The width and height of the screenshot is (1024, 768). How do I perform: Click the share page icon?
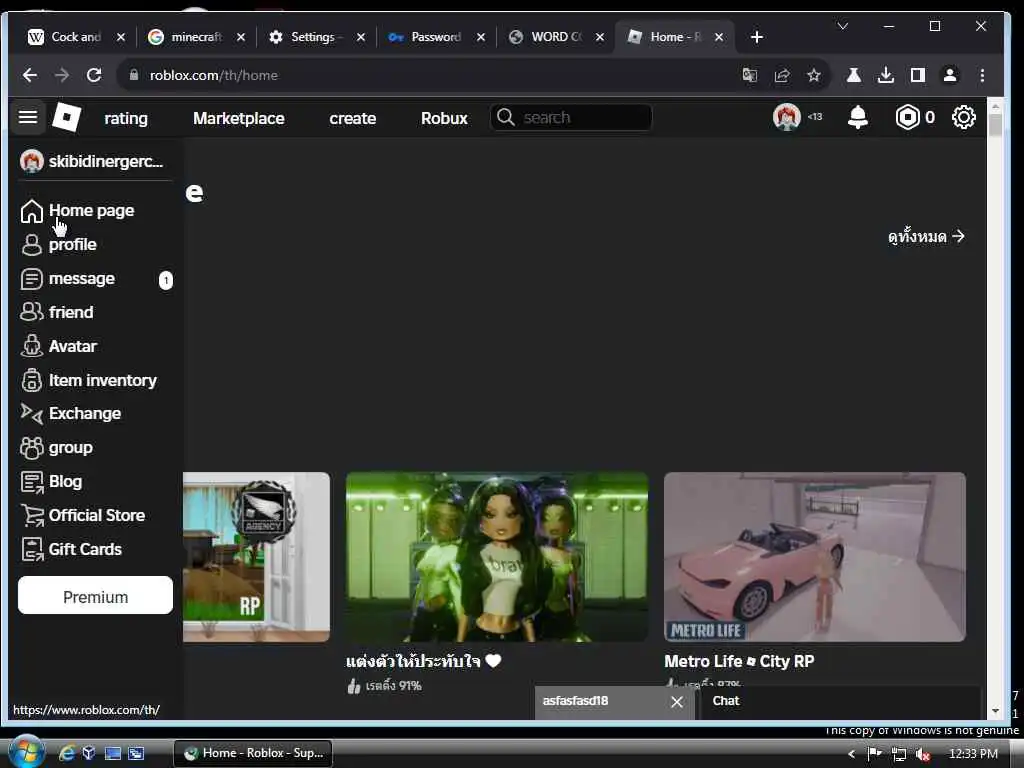point(782,76)
